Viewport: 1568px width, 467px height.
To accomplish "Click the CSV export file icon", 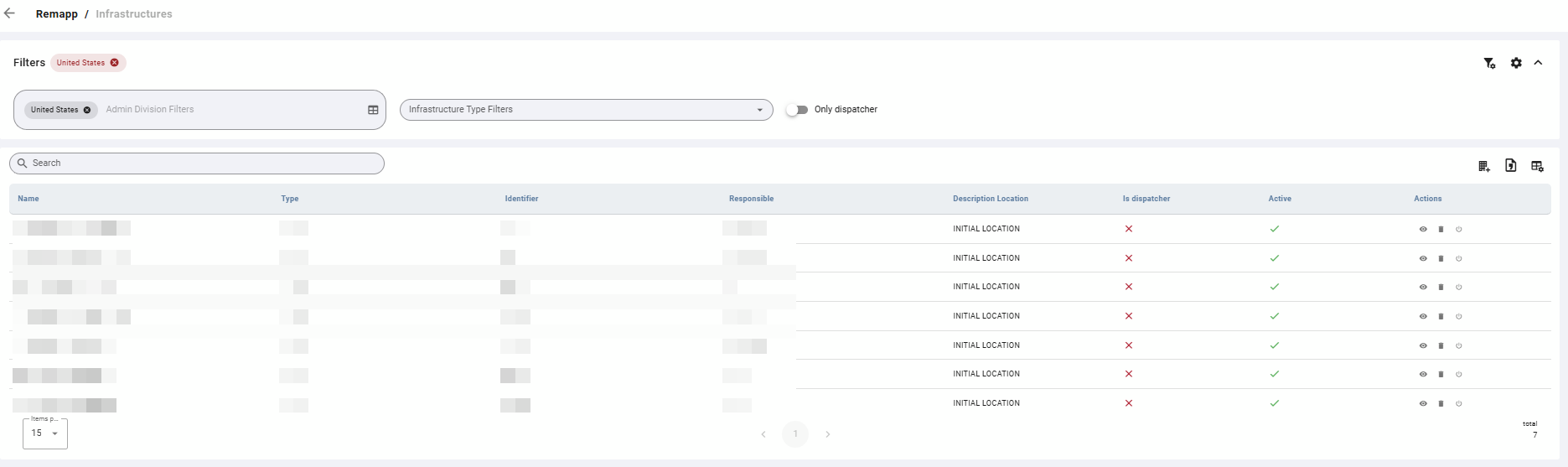I will [x=1510, y=166].
